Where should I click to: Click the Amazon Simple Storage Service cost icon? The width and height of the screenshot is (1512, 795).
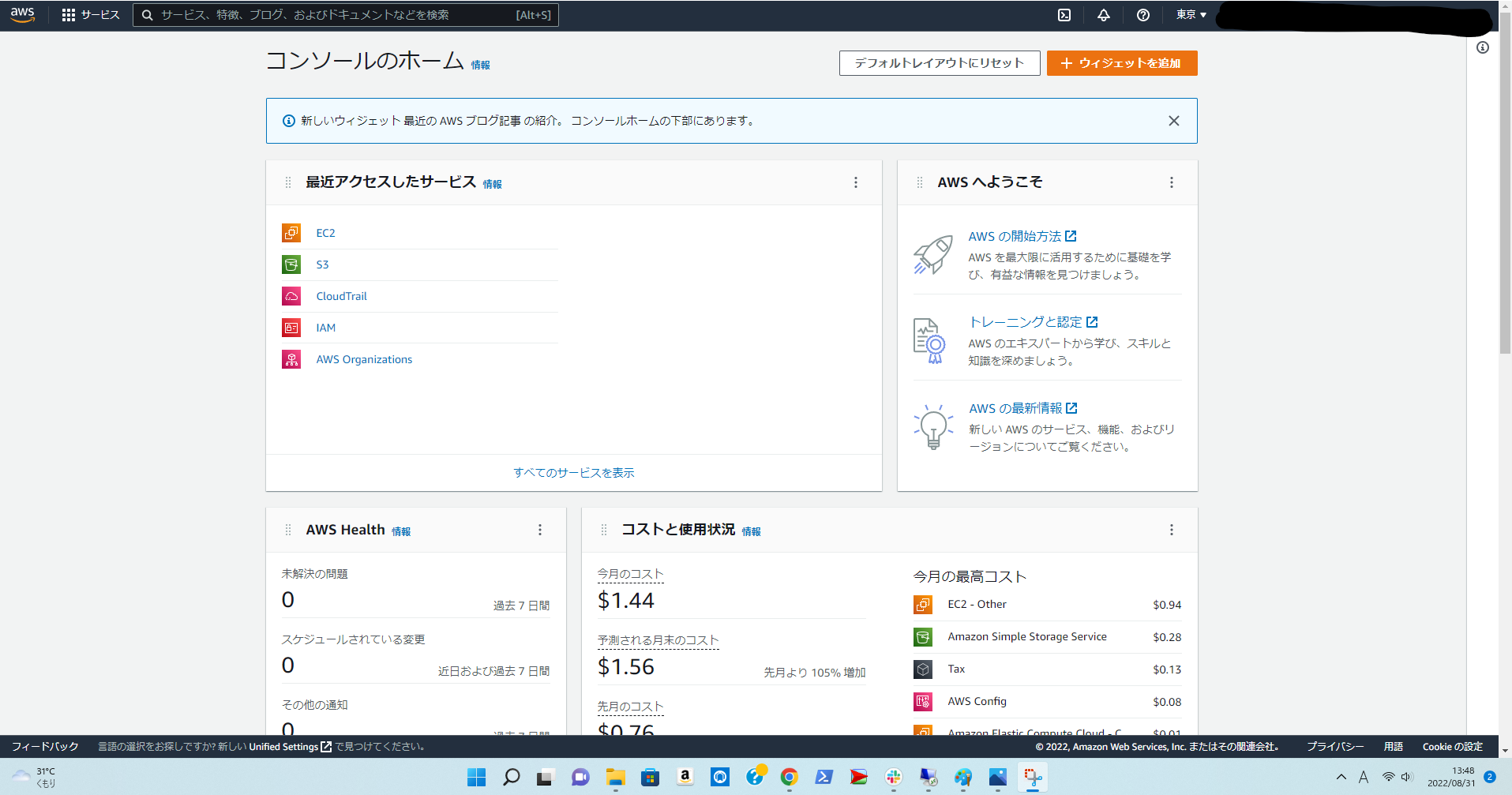point(923,637)
